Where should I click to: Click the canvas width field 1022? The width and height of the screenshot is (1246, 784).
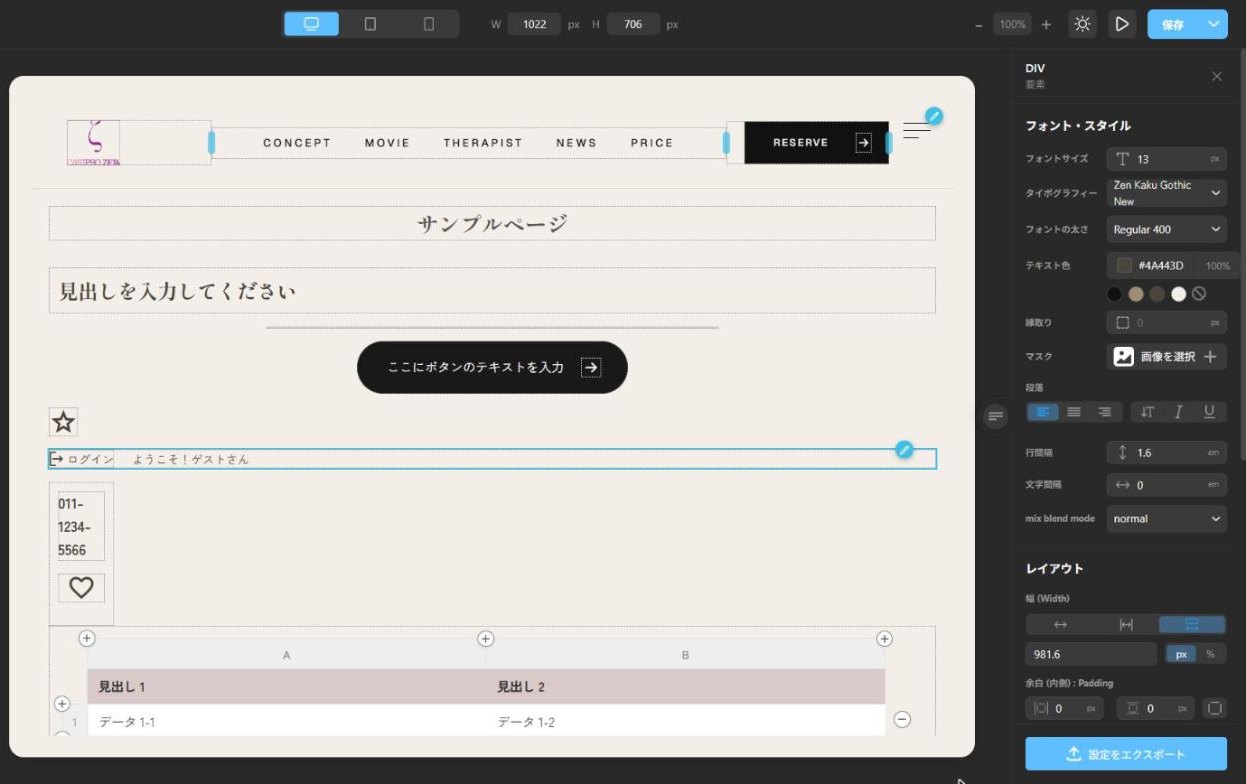tap(534, 24)
